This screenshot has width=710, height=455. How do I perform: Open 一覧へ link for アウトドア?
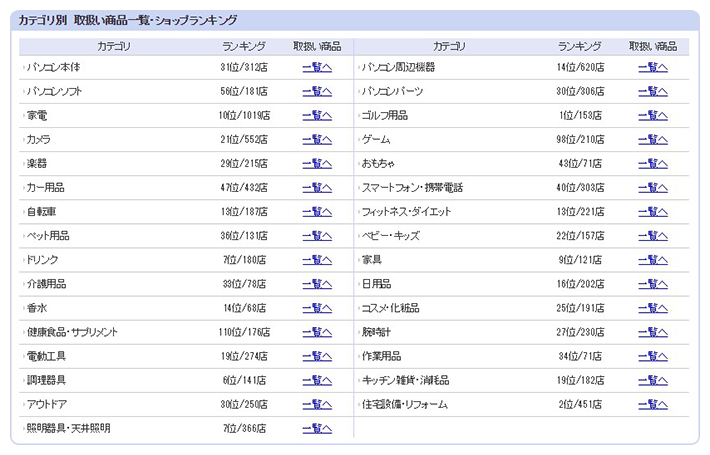[317, 404]
